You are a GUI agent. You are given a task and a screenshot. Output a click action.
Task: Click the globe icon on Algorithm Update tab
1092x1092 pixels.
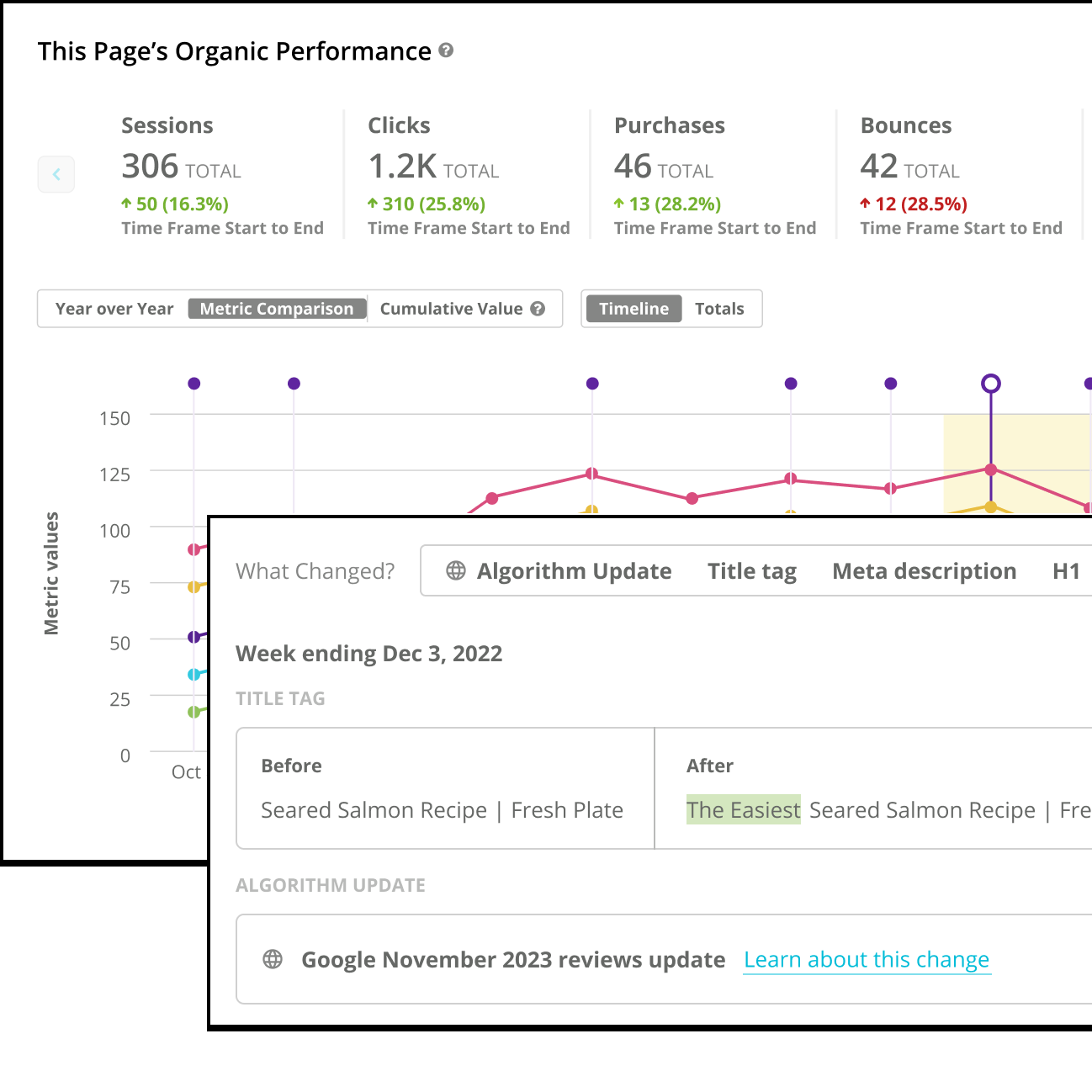[x=456, y=570]
